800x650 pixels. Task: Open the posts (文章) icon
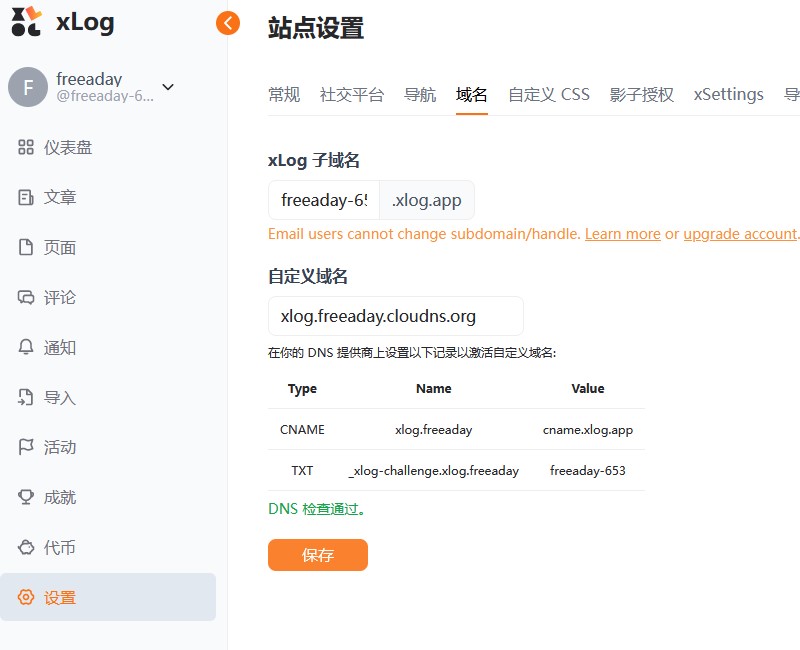tap(27, 198)
